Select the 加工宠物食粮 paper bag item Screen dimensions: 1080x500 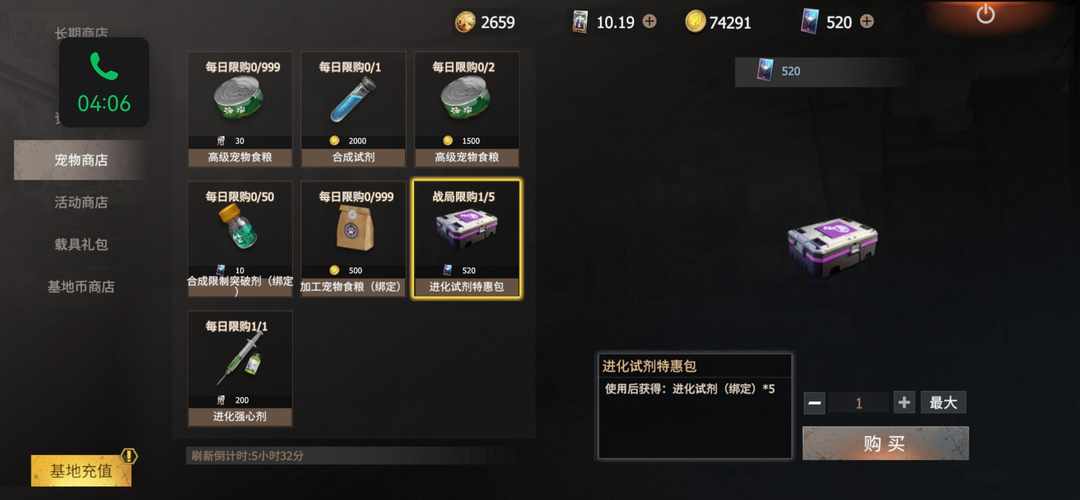click(353, 239)
